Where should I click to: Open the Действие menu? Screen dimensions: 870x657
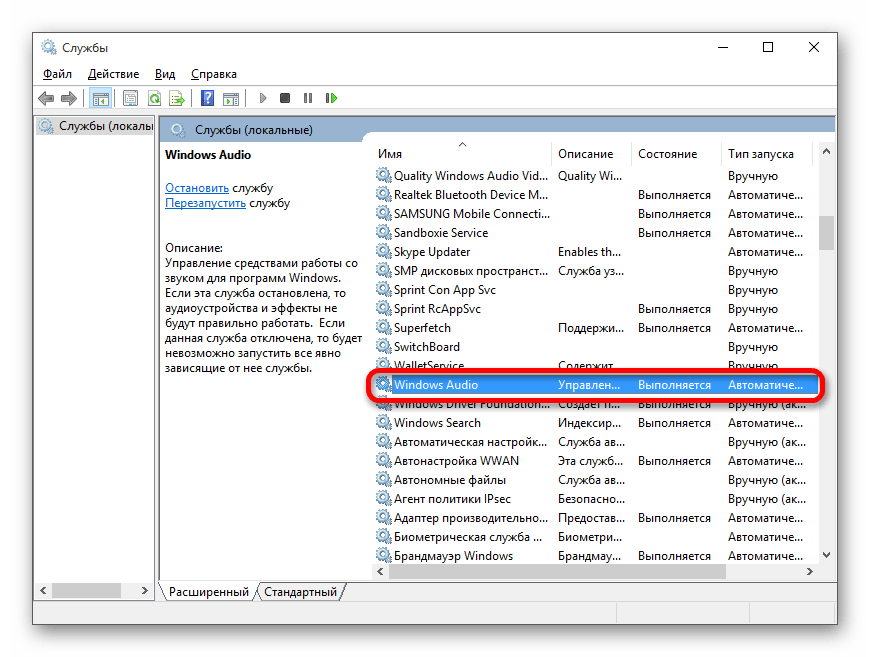(x=113, y=74)
